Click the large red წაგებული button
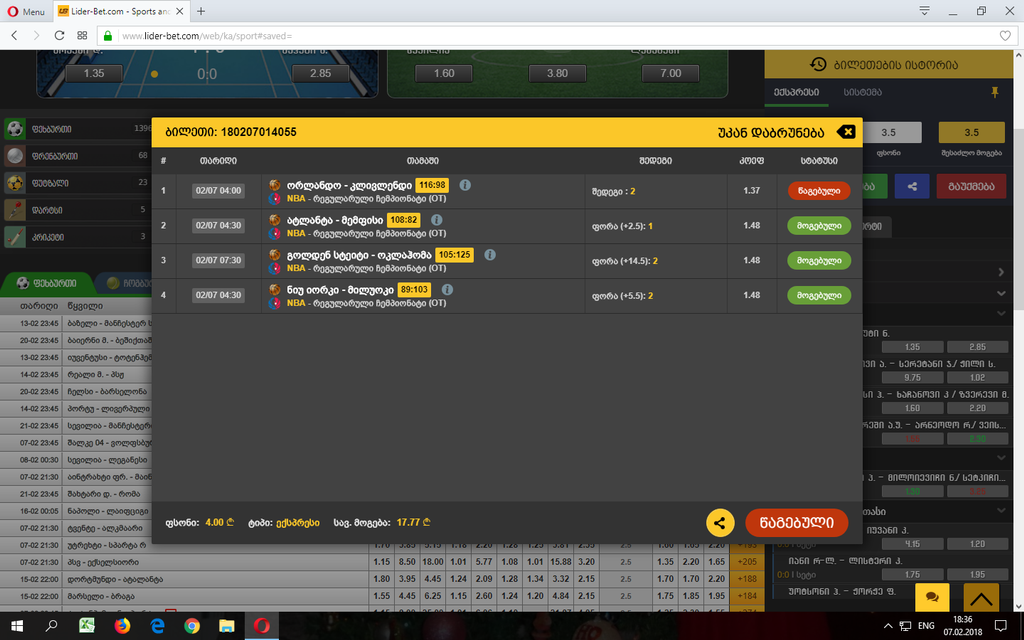Viewport: 1024px width, 640px height. [797, 522]
